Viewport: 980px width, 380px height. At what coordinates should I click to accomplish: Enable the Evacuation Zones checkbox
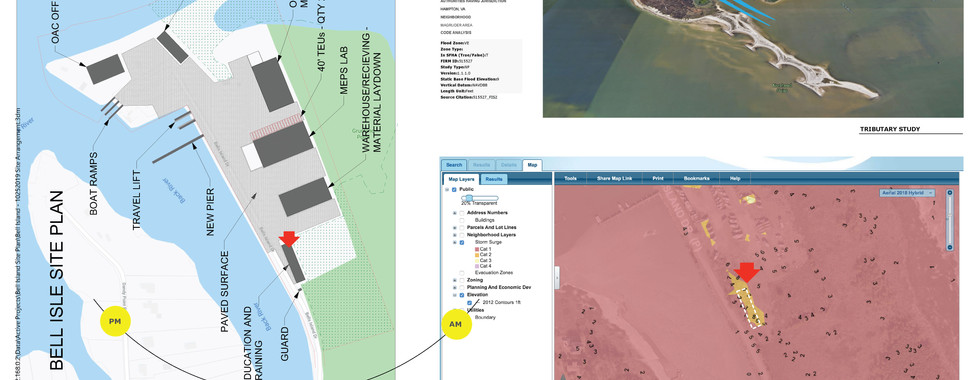(462, 272)
